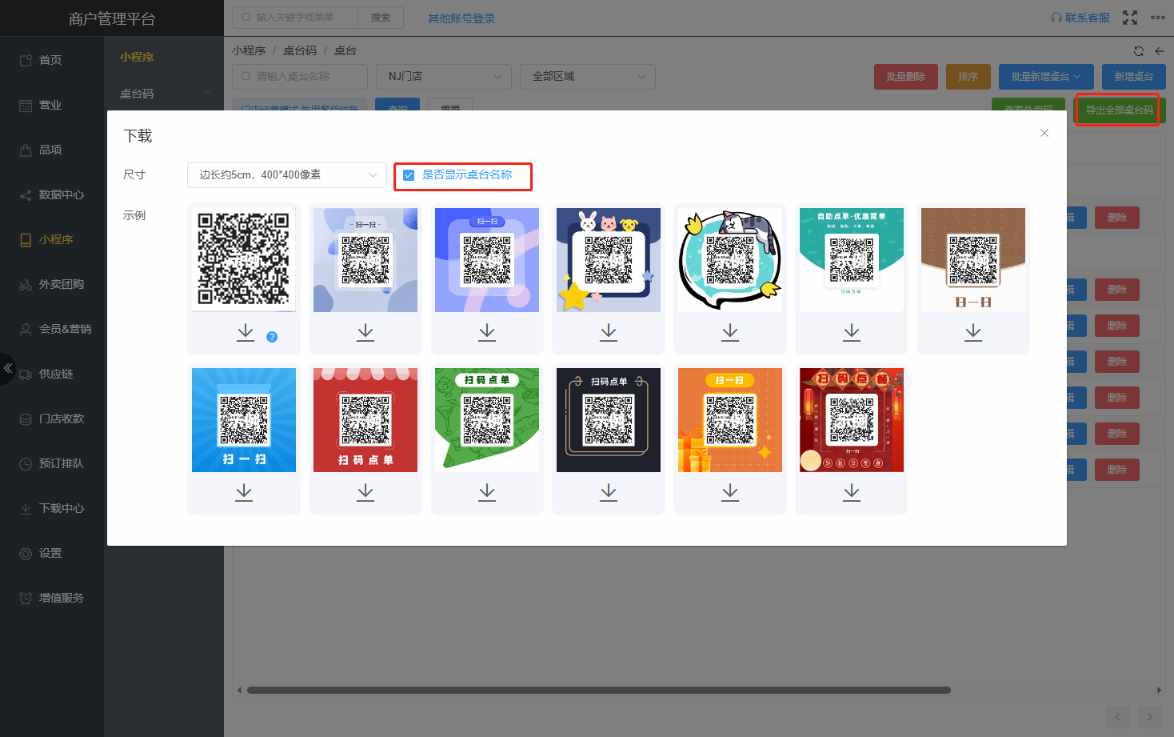
Task: Click 联系客服 link
Action: [x=1080, y=17]
